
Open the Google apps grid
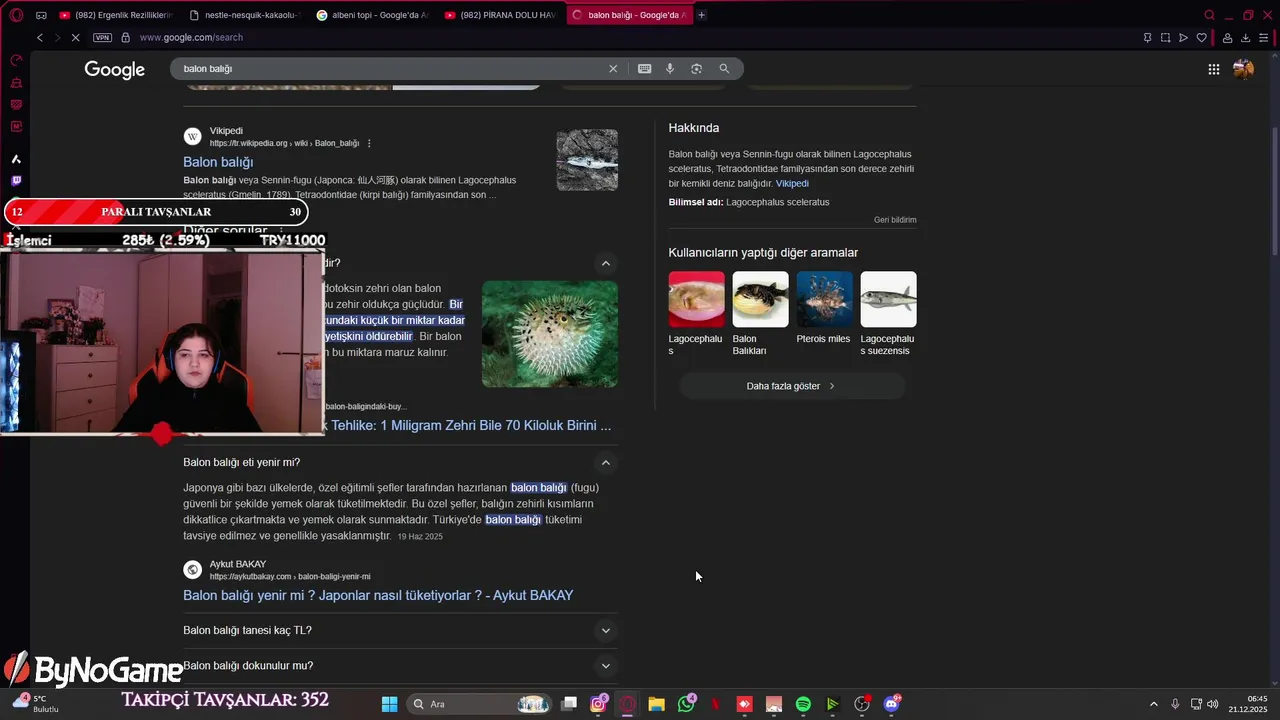click(x=1213, y=69)
